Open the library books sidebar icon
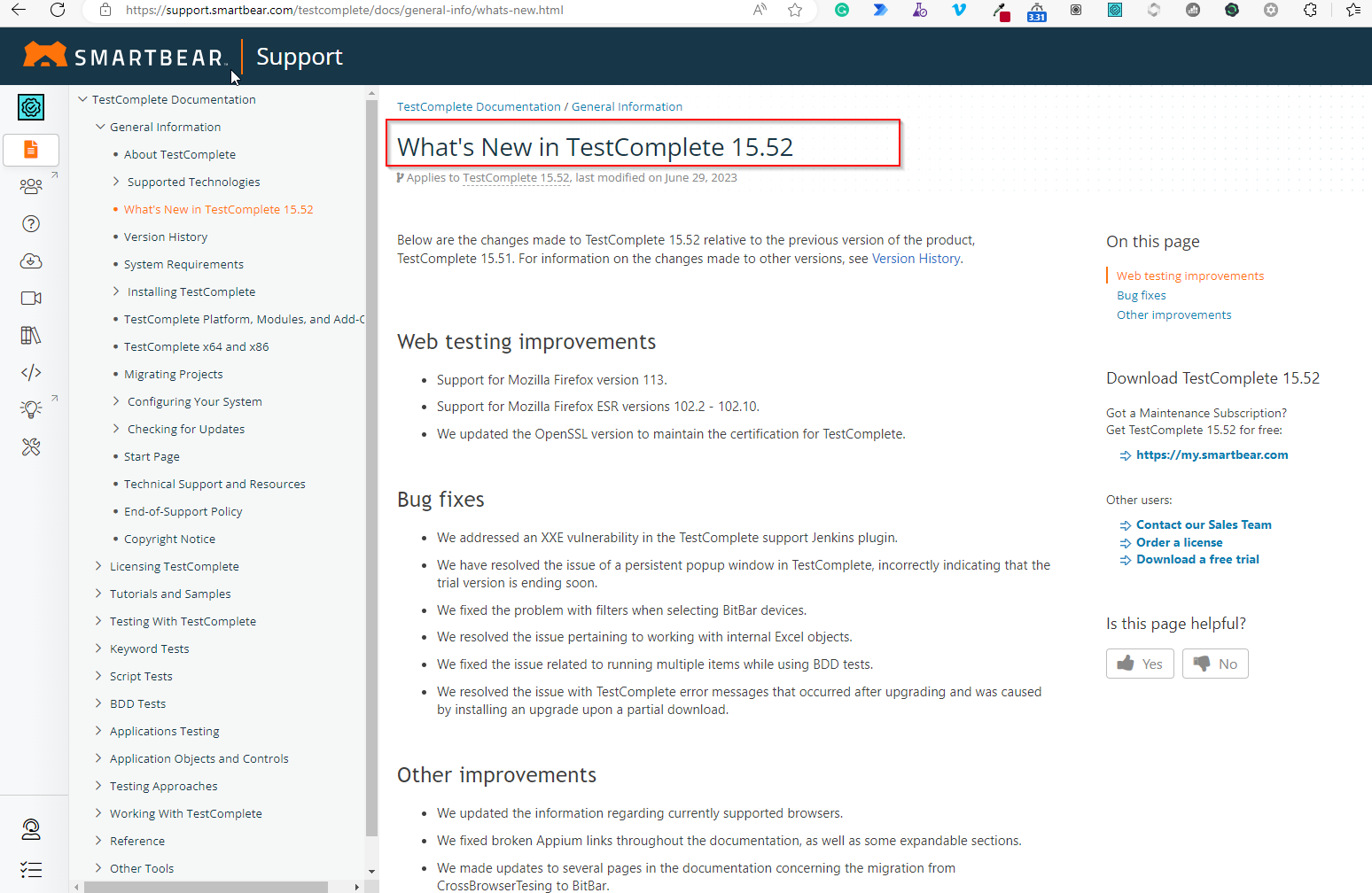The width and height of the screenshot is (1372, 893). coord(31,336)
